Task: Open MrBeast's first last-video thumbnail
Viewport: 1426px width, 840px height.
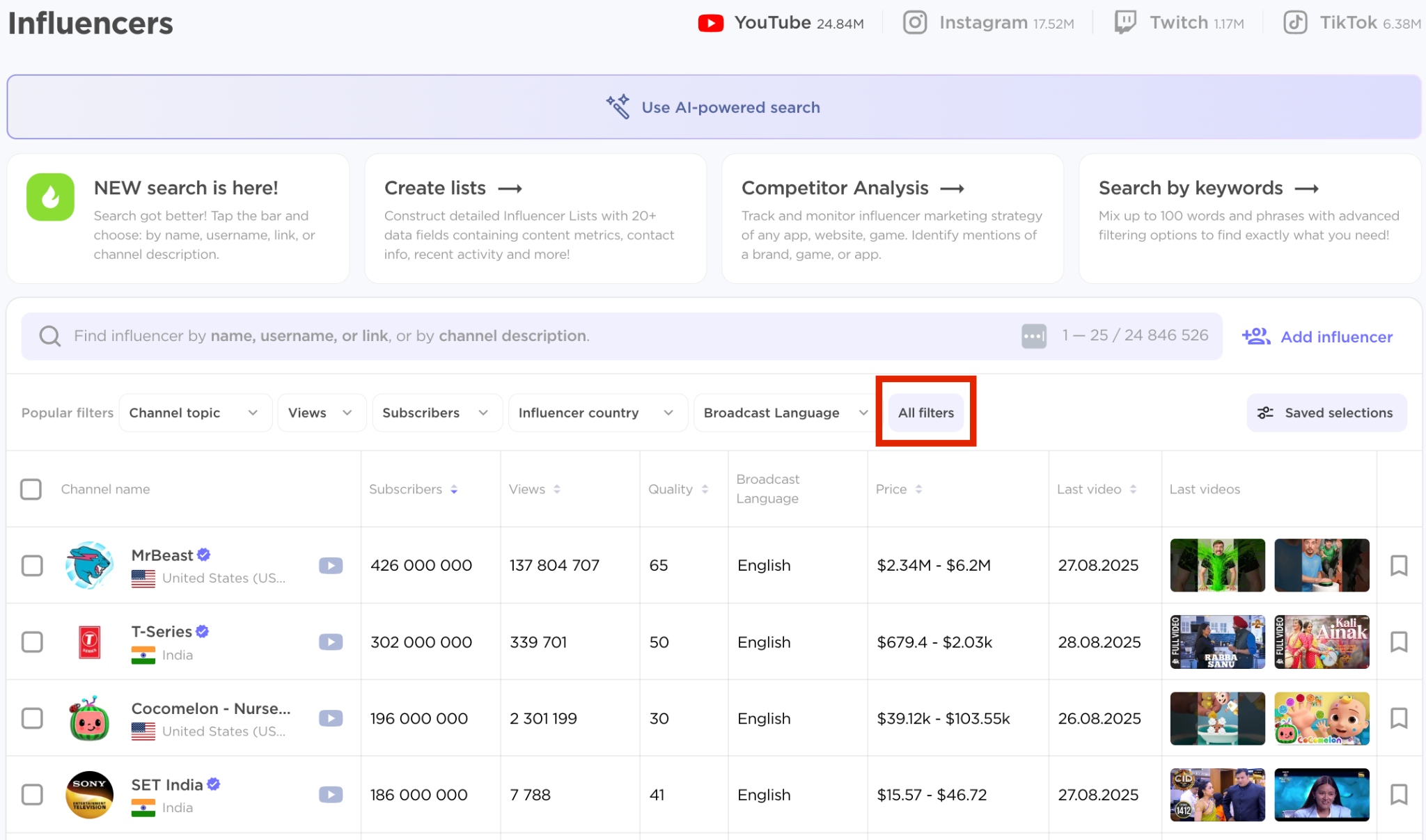Action: click(x=1217, y=565)
